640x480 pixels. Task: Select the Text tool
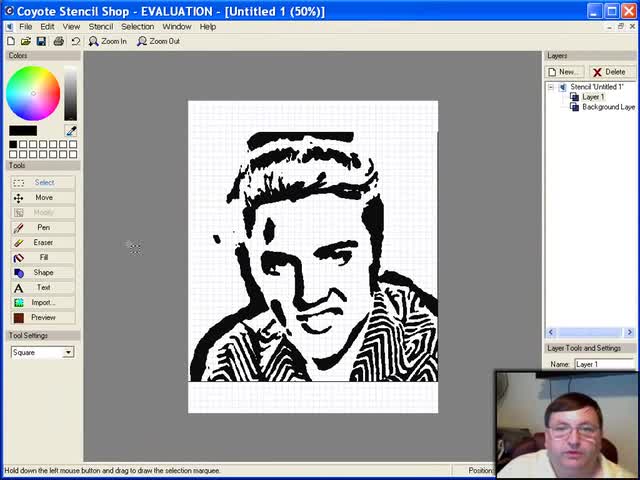tap(43, 287)
